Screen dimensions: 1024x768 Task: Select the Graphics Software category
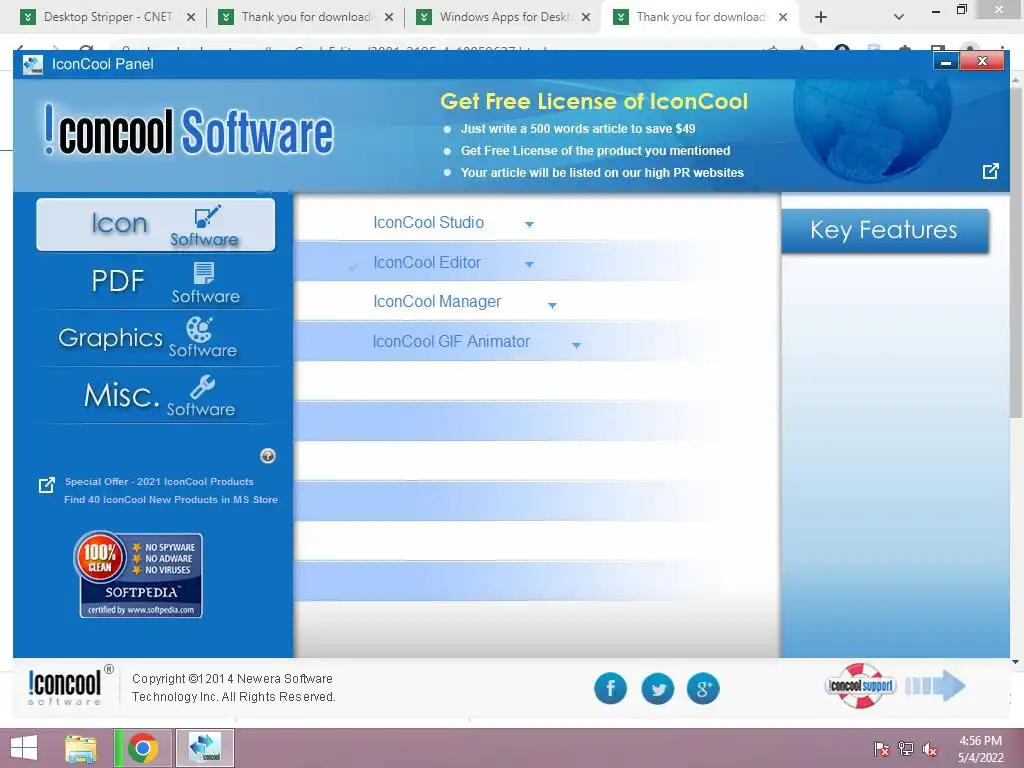pos(155,338)
